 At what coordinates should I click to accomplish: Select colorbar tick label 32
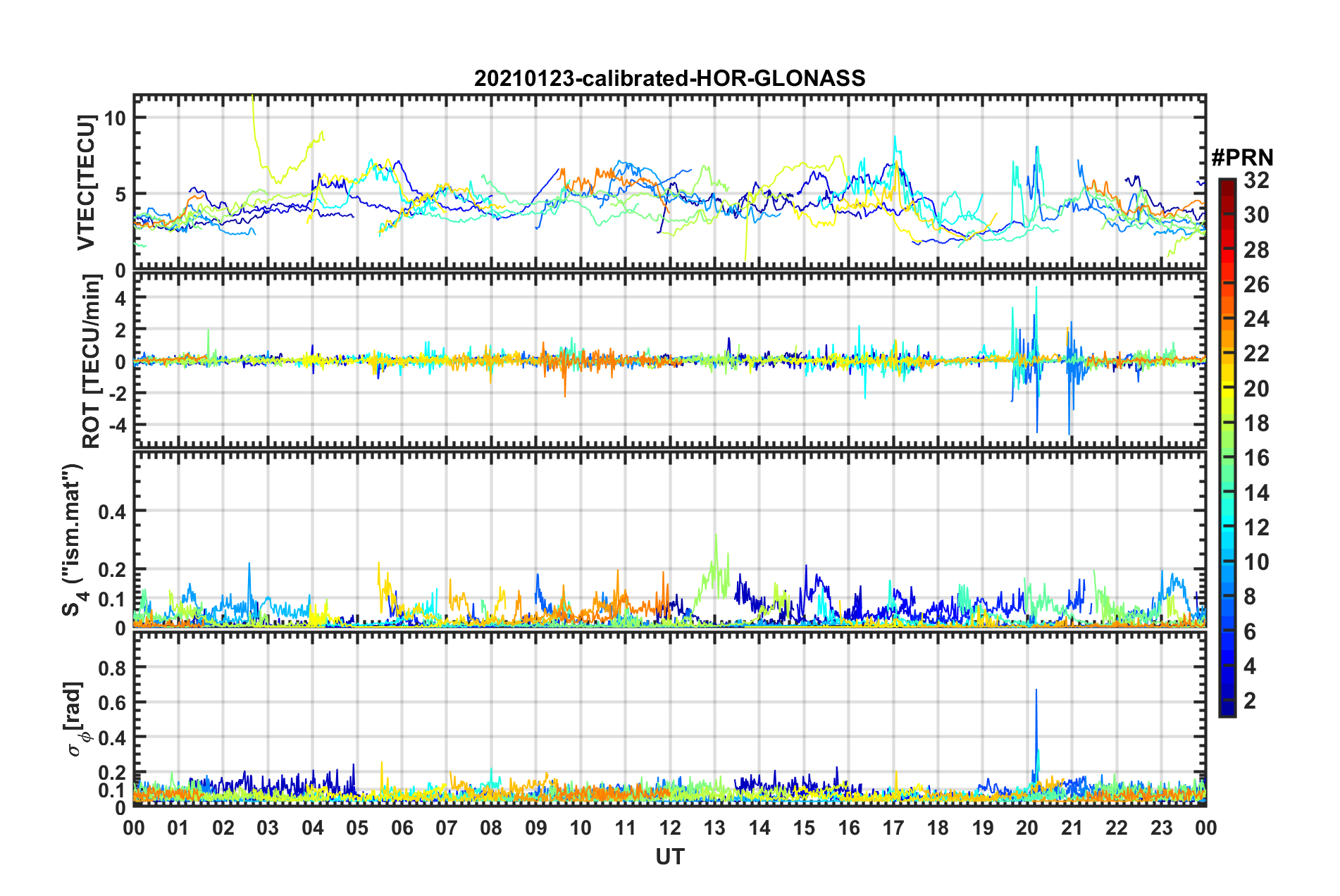(1256, 180)
